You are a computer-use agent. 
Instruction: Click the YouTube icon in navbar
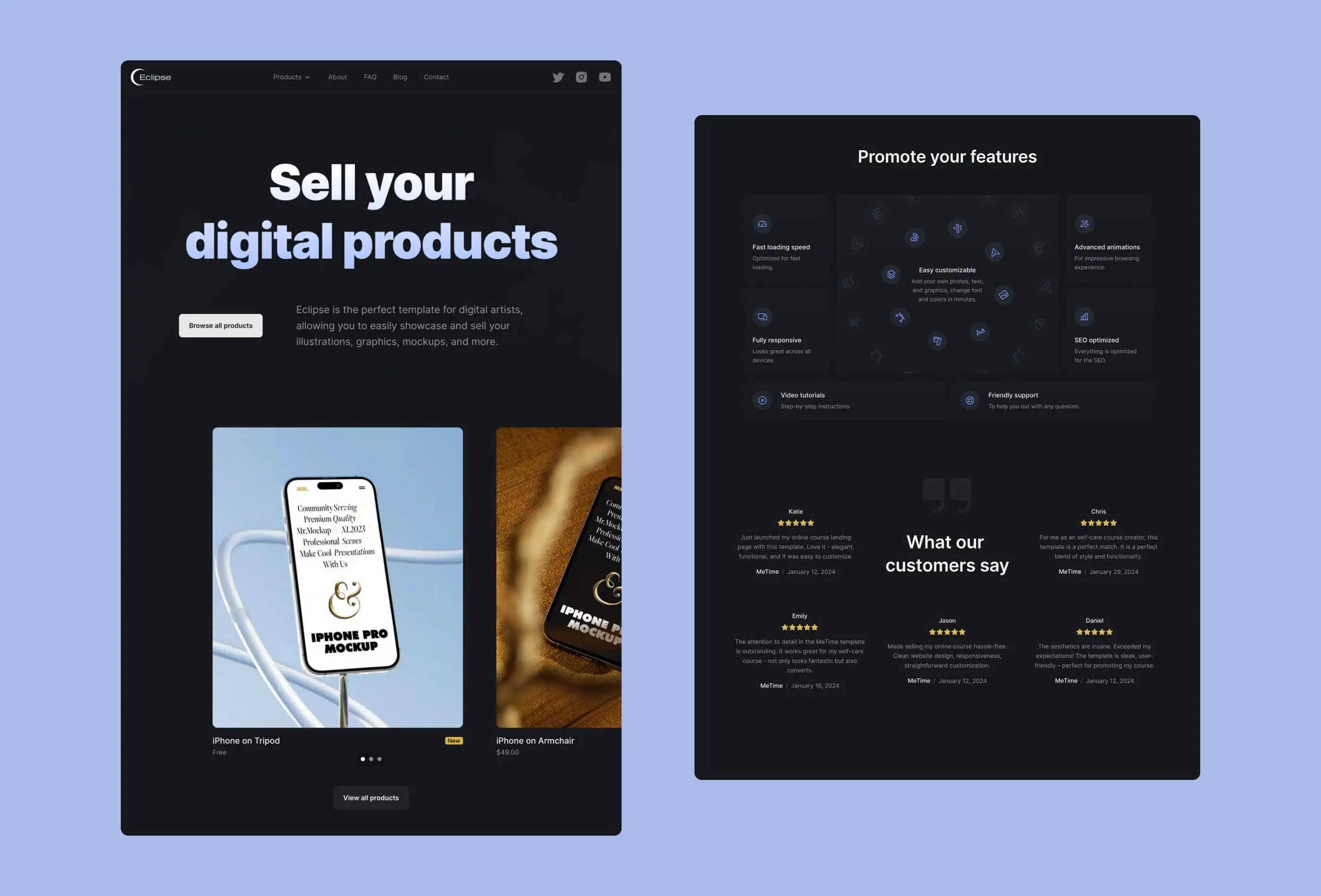pyautogui.click(x=604, y=76)
